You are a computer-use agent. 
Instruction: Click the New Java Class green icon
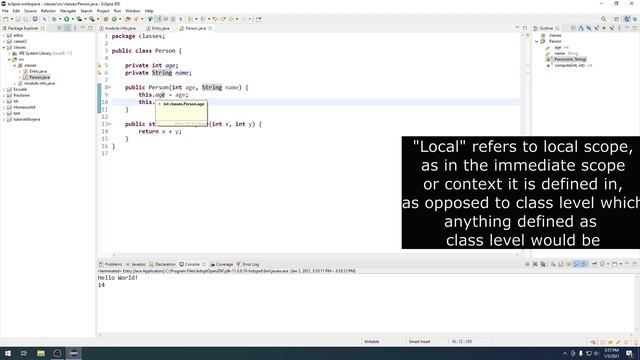tap(114, 19)
